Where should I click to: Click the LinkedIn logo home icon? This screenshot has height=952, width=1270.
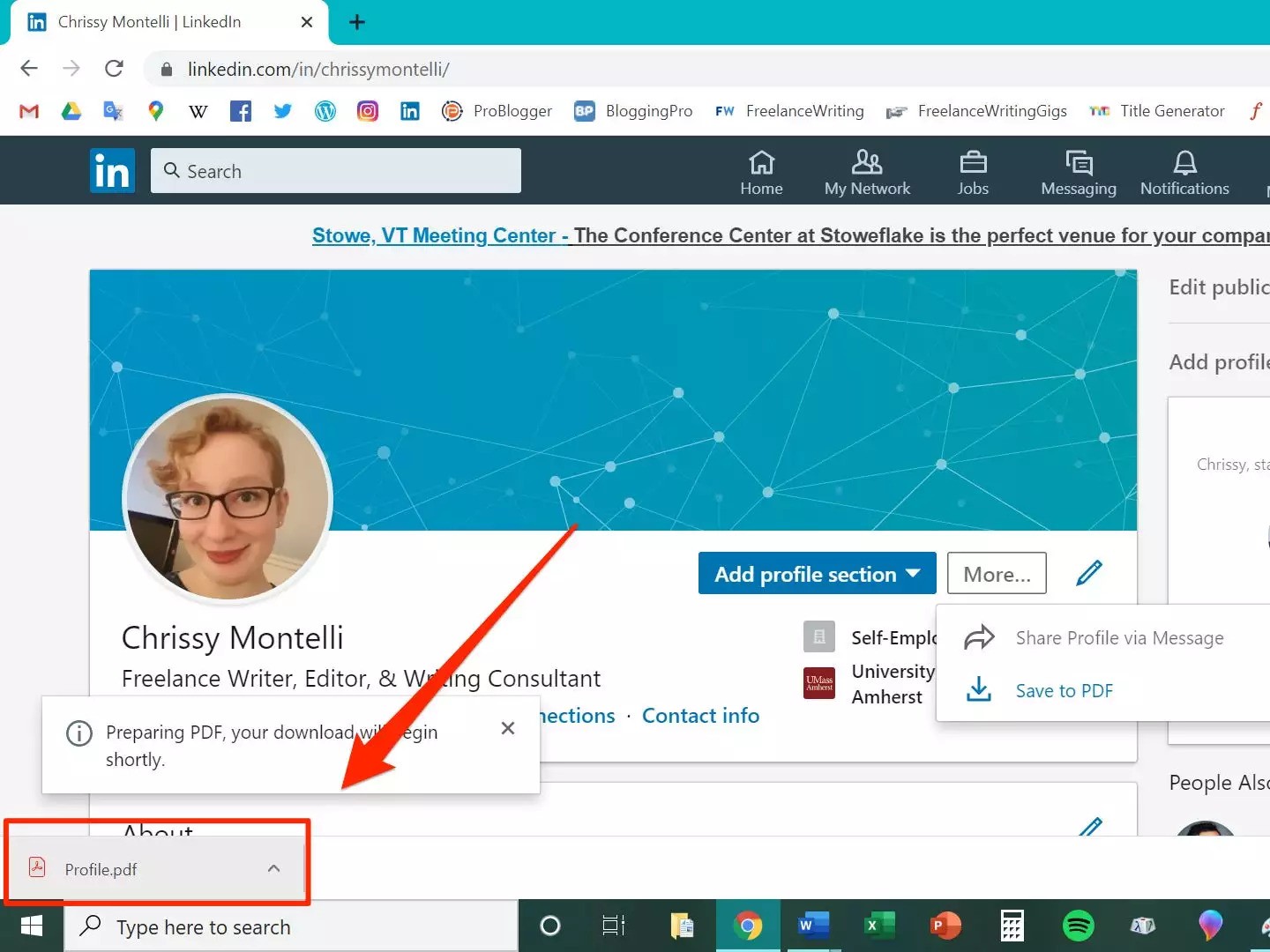point(112,170)
